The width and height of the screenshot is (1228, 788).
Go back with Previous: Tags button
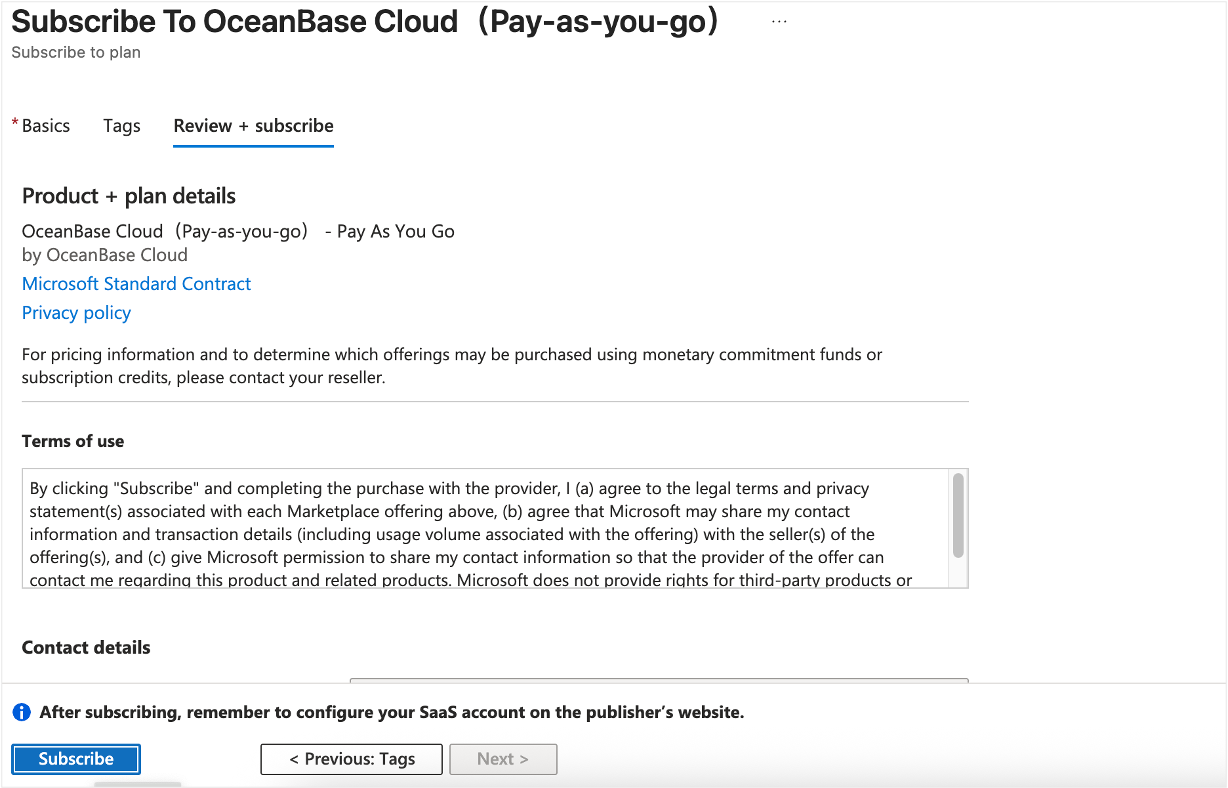click(352, 759)
